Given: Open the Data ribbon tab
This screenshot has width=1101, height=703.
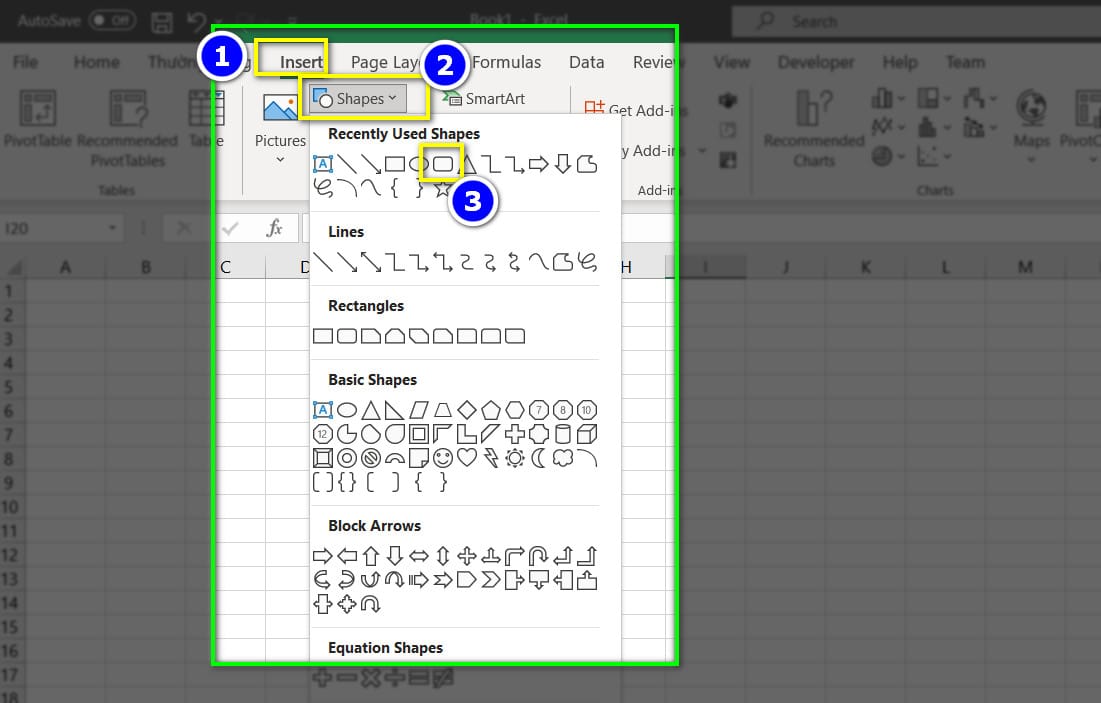Looking at the screenshot, I should [x=586, y=62].
